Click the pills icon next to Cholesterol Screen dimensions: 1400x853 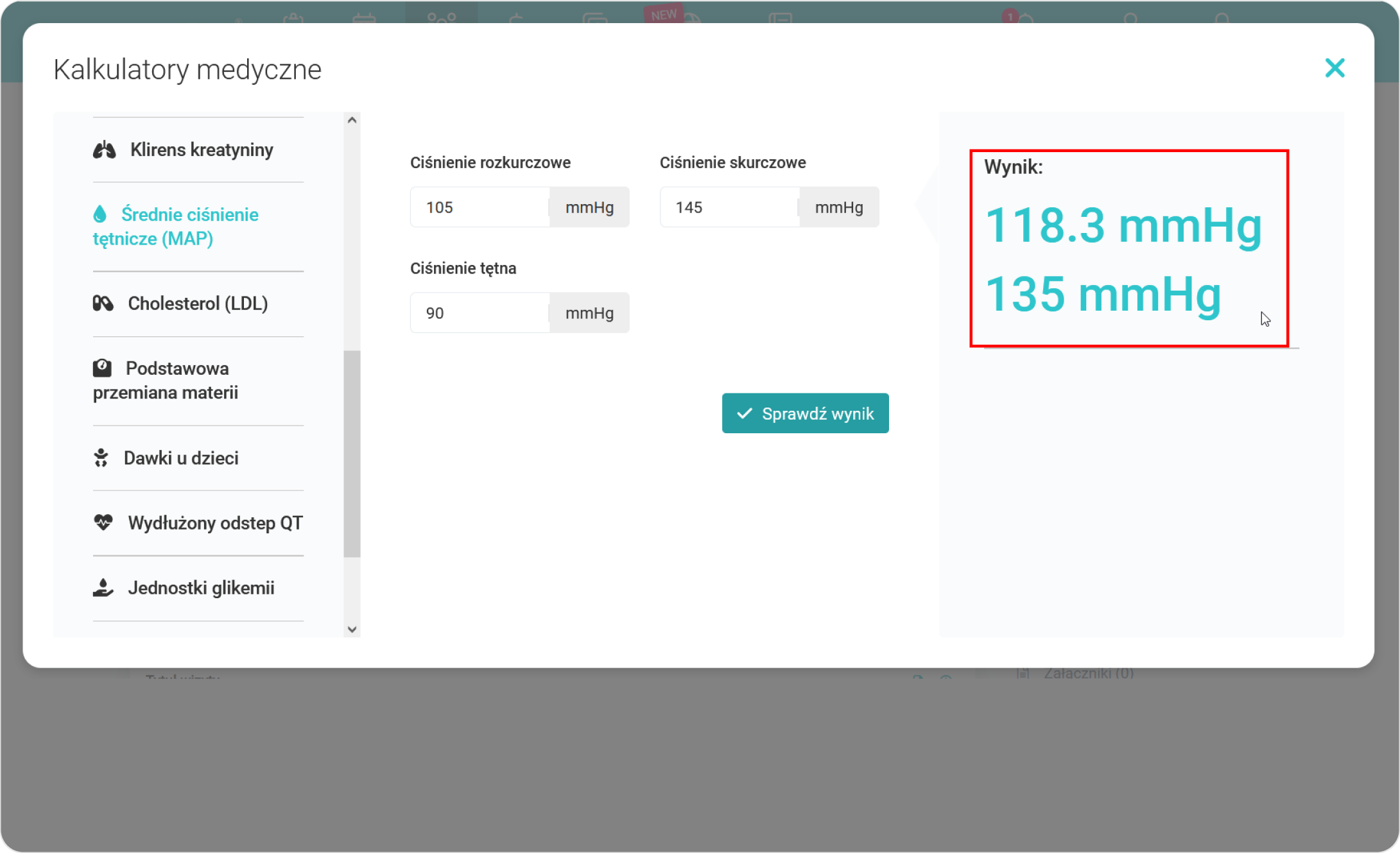pyautogui.click(x=103, y=303)
